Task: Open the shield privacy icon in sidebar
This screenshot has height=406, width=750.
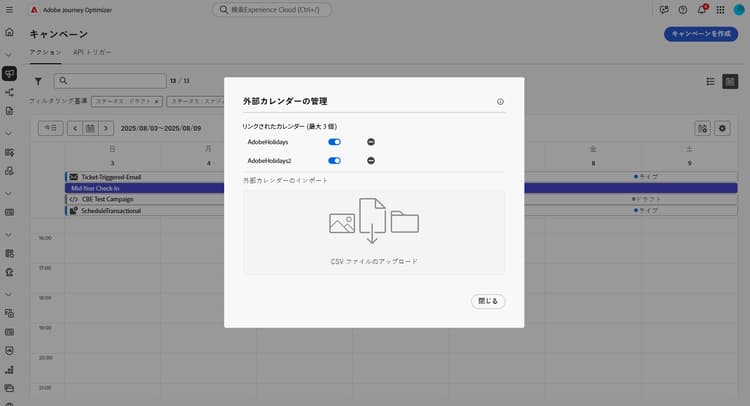Action: pos(9,351)
